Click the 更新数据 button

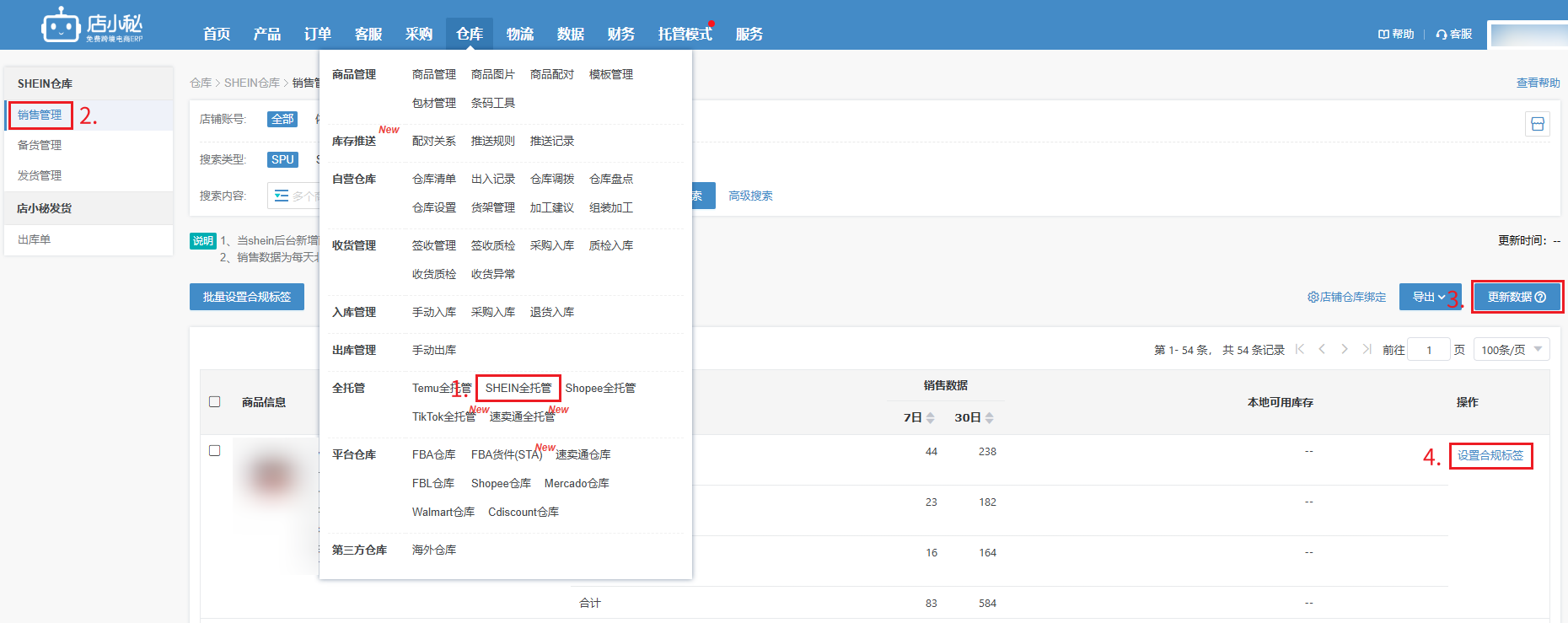pos(1517,297)
